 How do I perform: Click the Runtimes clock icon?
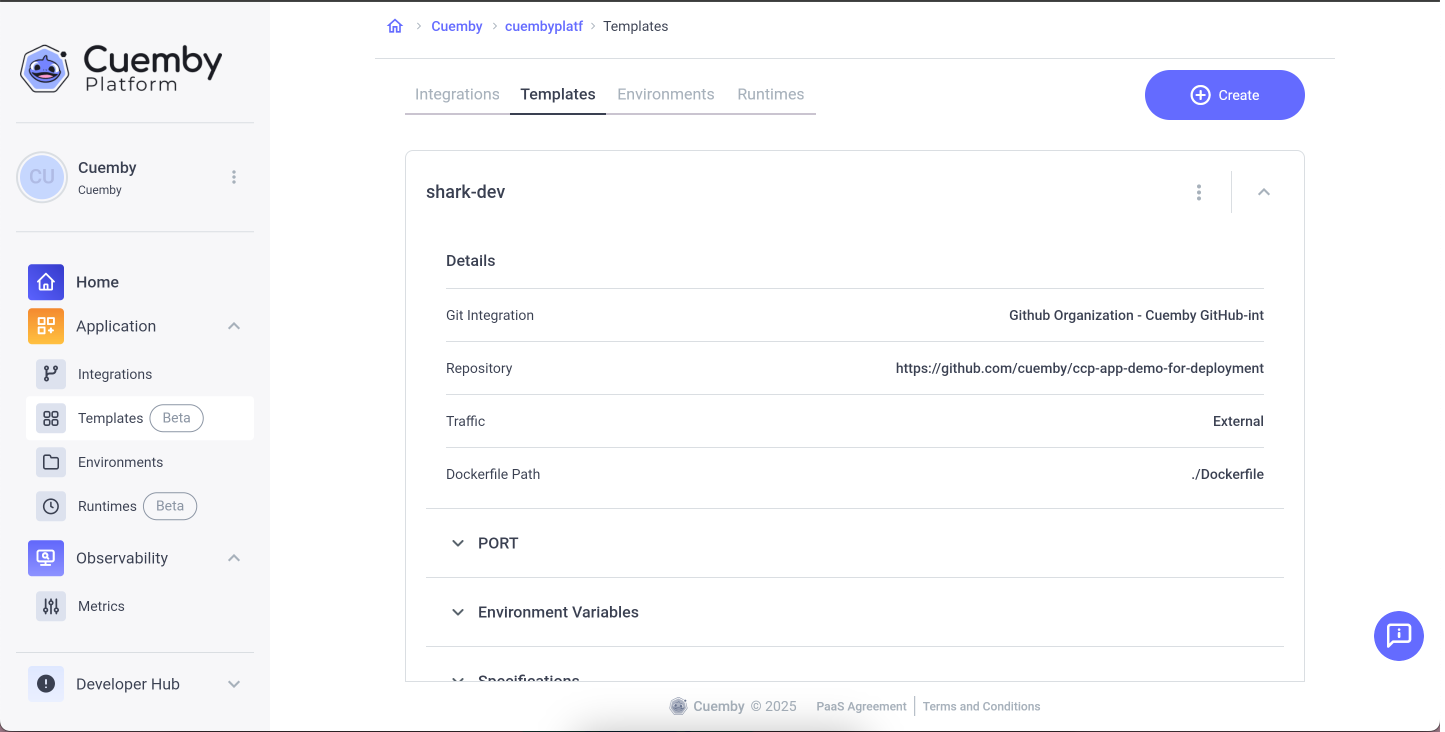51,506
